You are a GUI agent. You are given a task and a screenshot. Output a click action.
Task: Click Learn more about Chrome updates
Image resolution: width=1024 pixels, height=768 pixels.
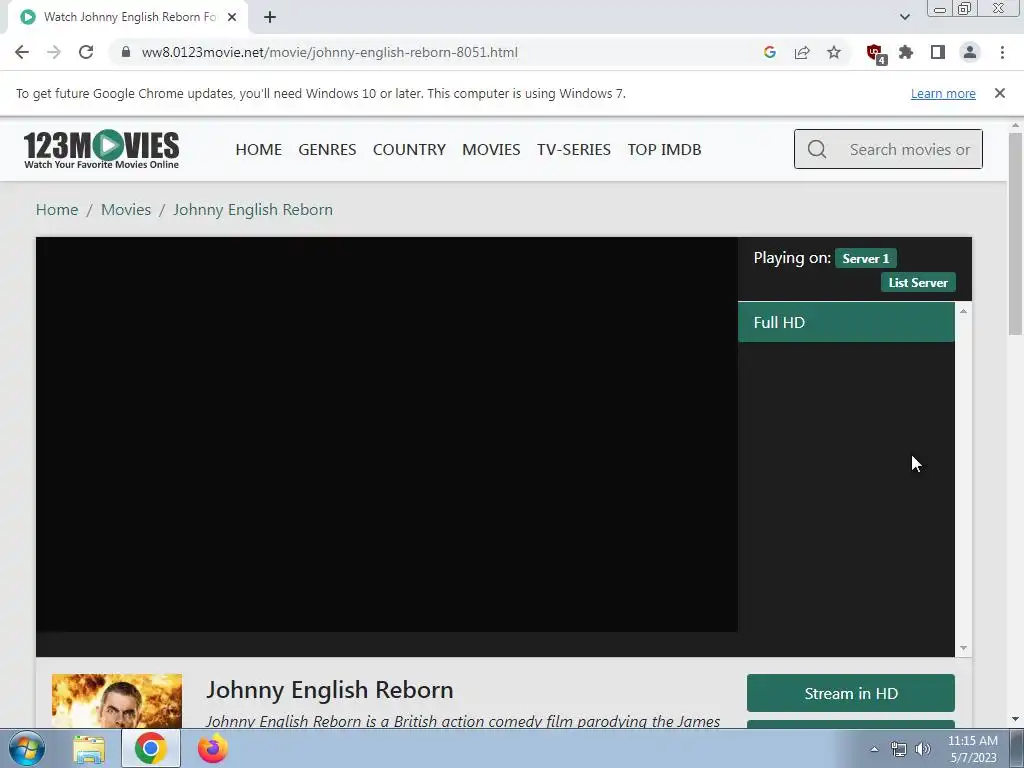pos(943,93)
